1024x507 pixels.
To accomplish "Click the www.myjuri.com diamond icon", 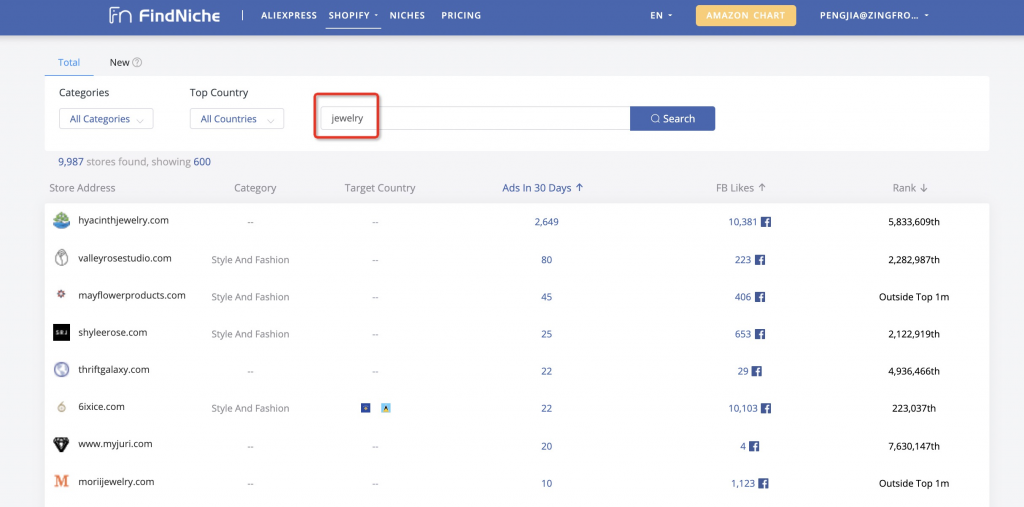I will tap(61, 444).
